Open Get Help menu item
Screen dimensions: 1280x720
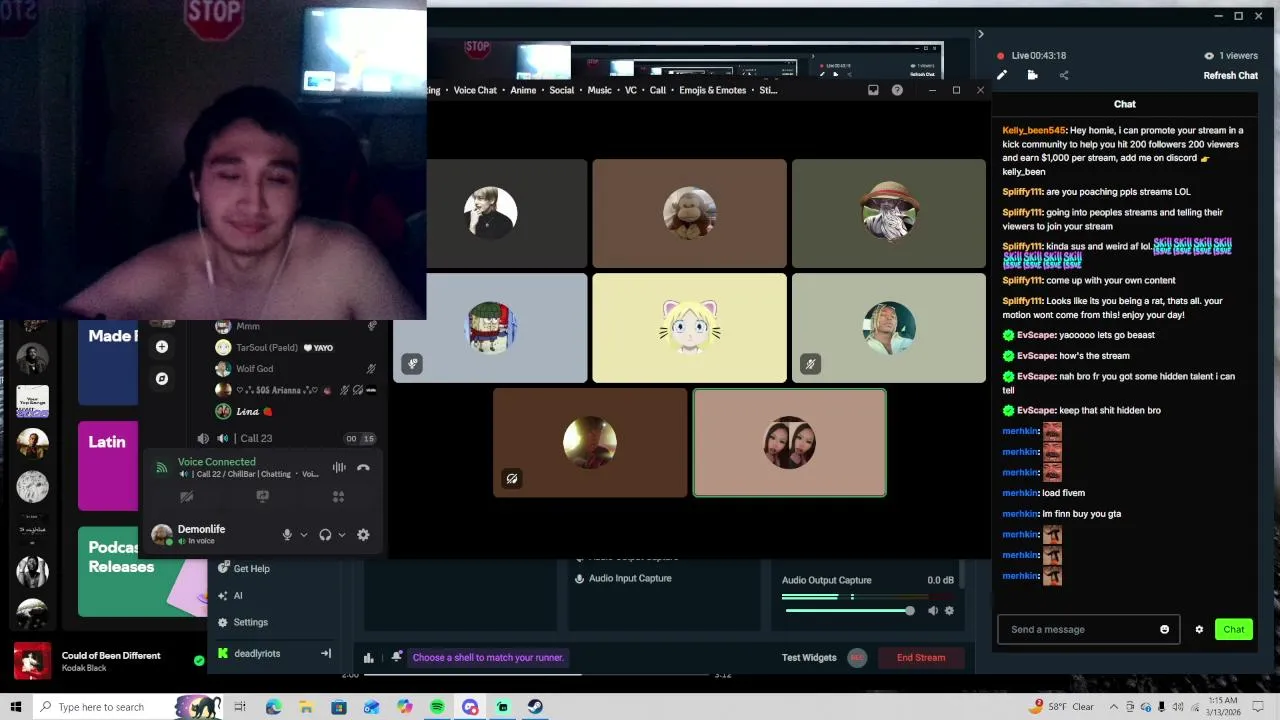pos(251,568)
